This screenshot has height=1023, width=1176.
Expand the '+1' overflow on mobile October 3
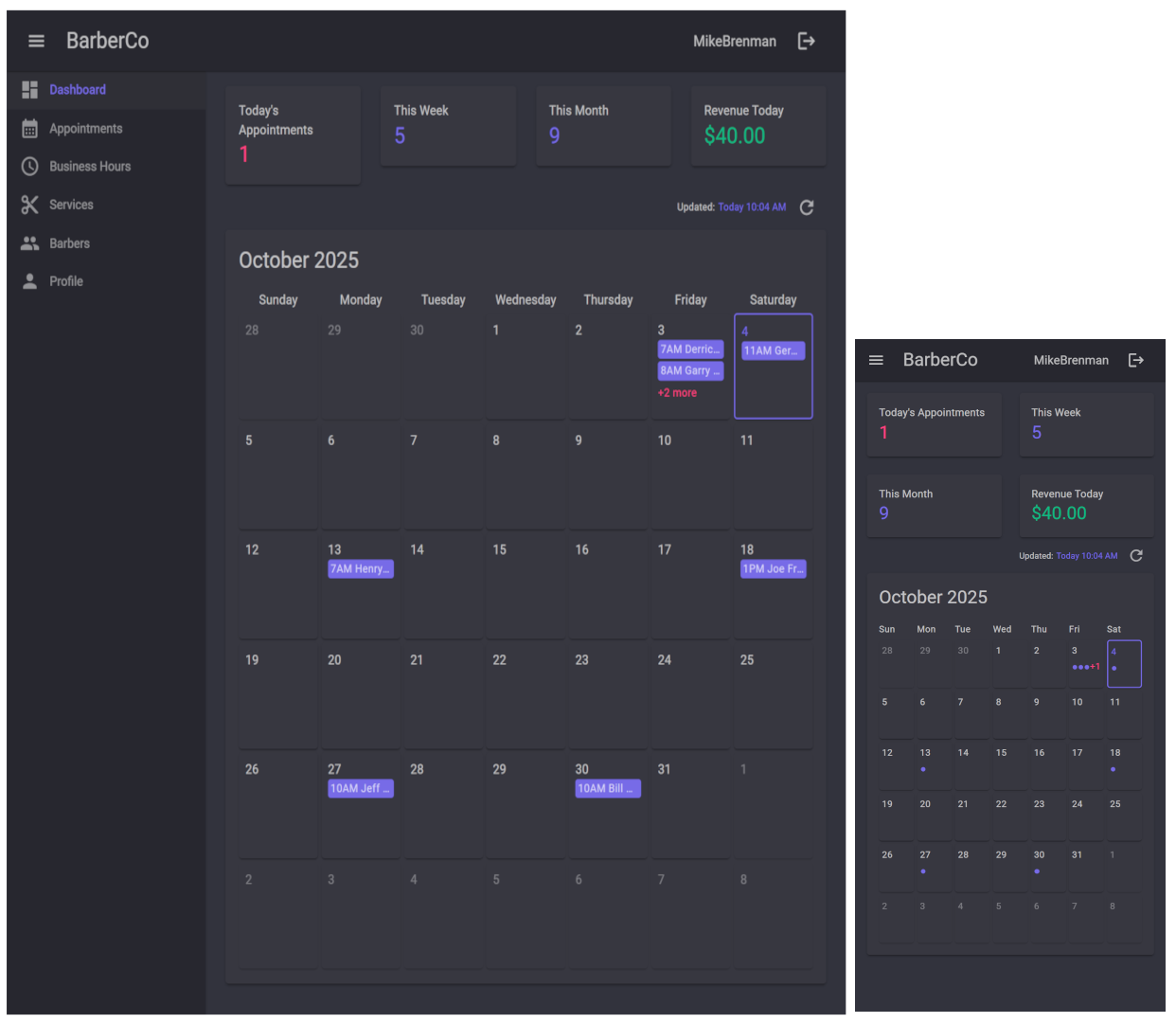click(x=1096, y=667)
